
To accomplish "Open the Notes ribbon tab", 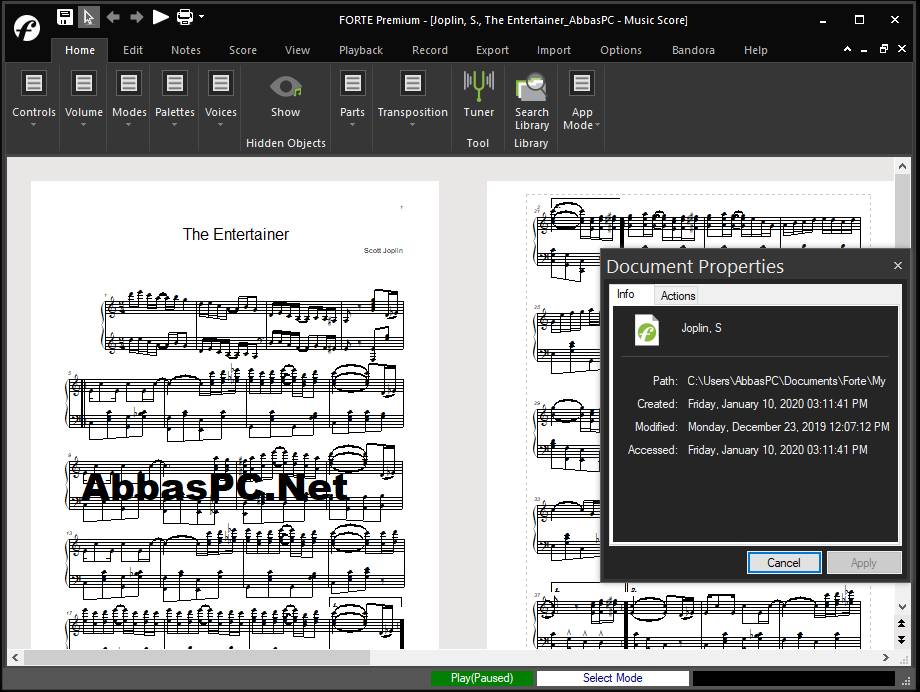I will click(x=185, y=50).
